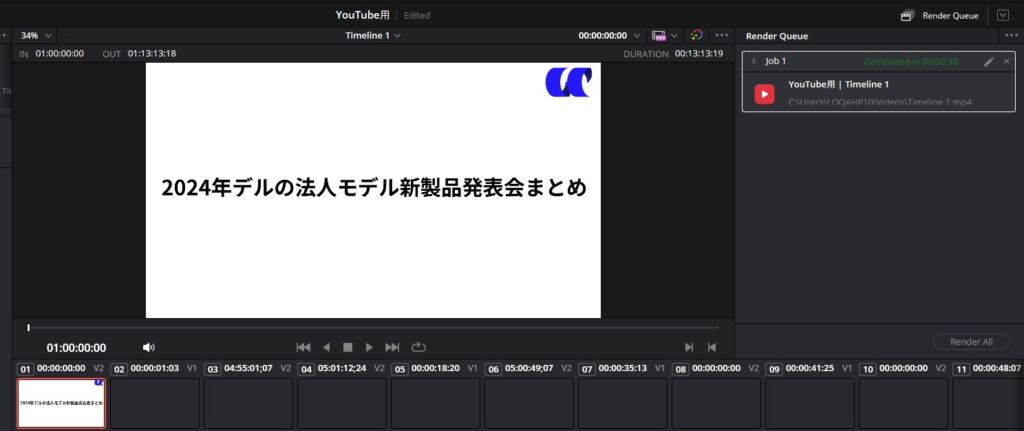The image size is (1024, 431).
Task: Click the proxy/timeline playback FX icon
Action: click(659, 35)
